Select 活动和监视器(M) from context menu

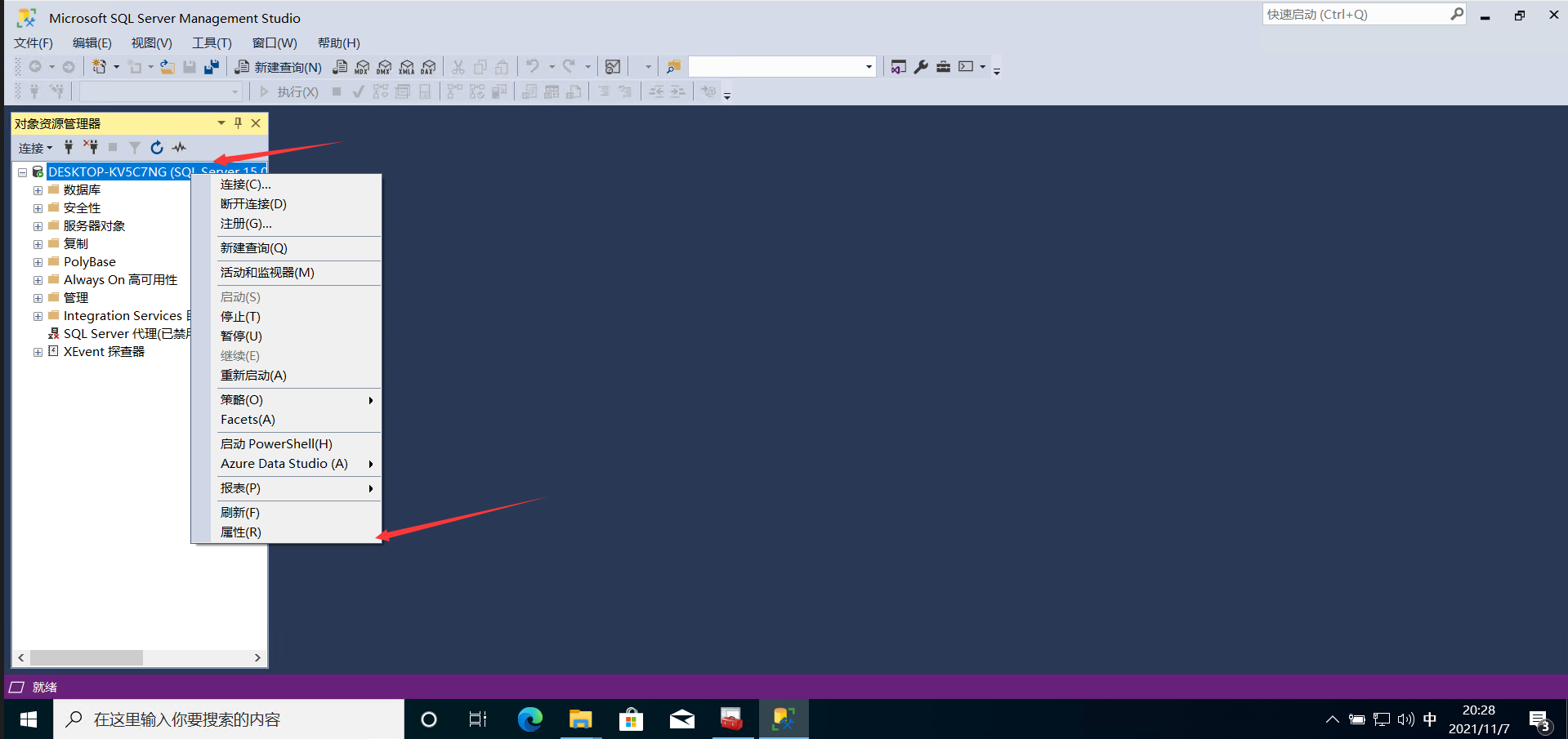[286, 273]
